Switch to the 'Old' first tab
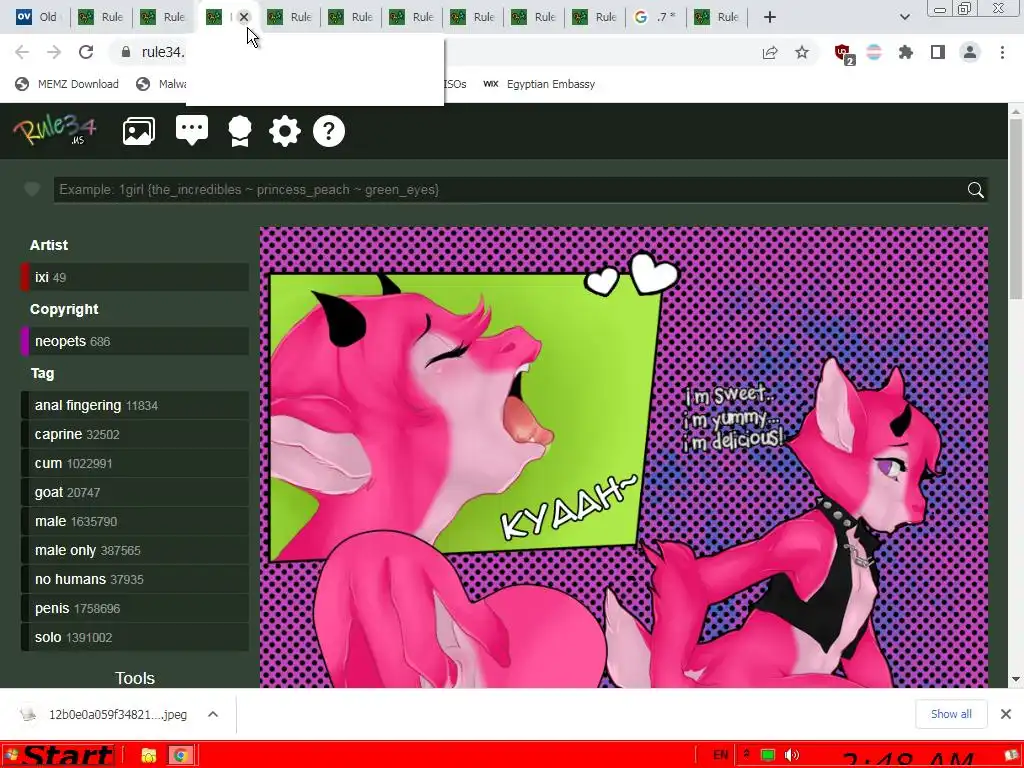The height and width of the screenshot is (768, 1024). click(x=37, y=17)
